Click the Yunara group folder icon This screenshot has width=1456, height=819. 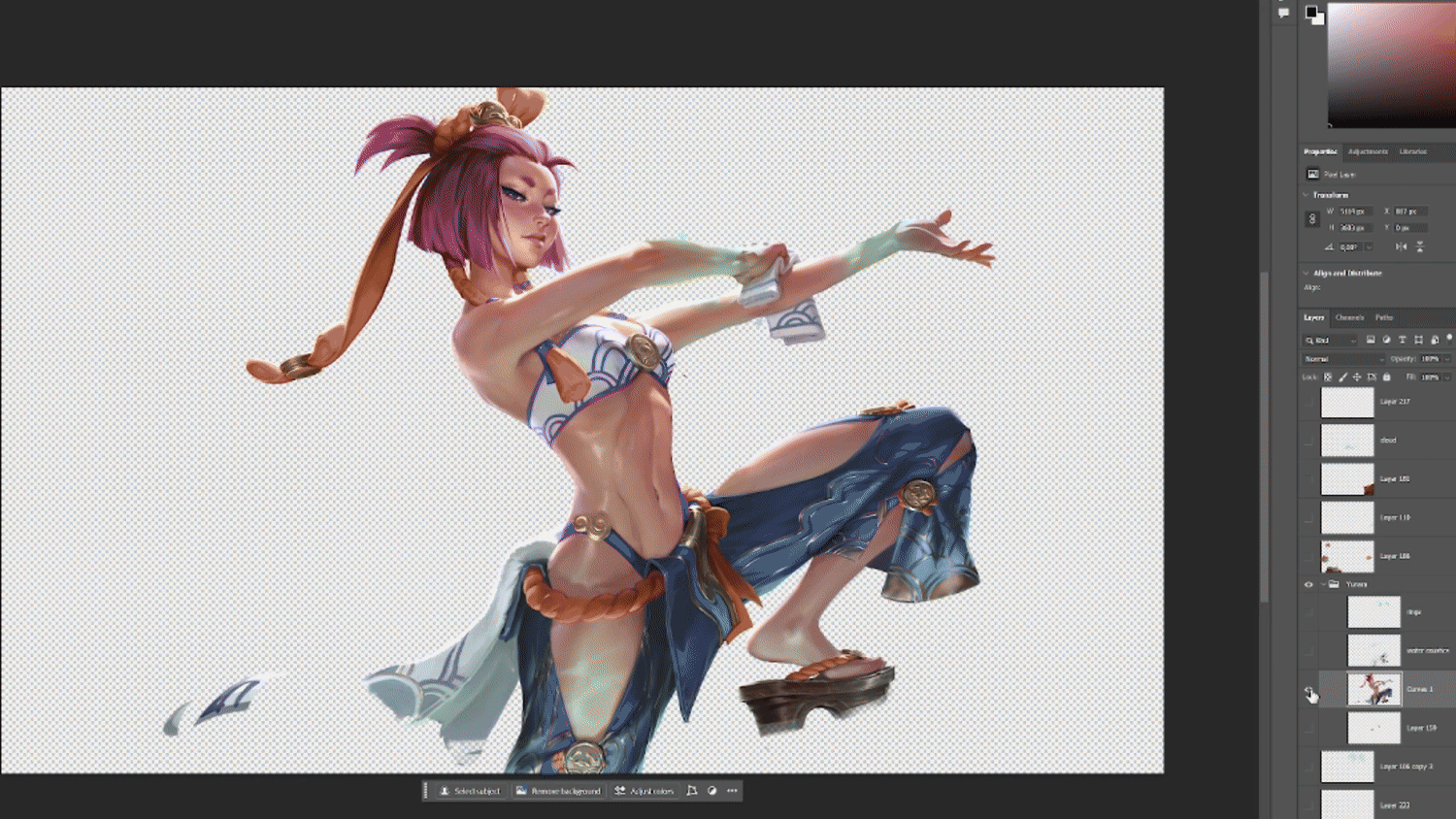1335,584
